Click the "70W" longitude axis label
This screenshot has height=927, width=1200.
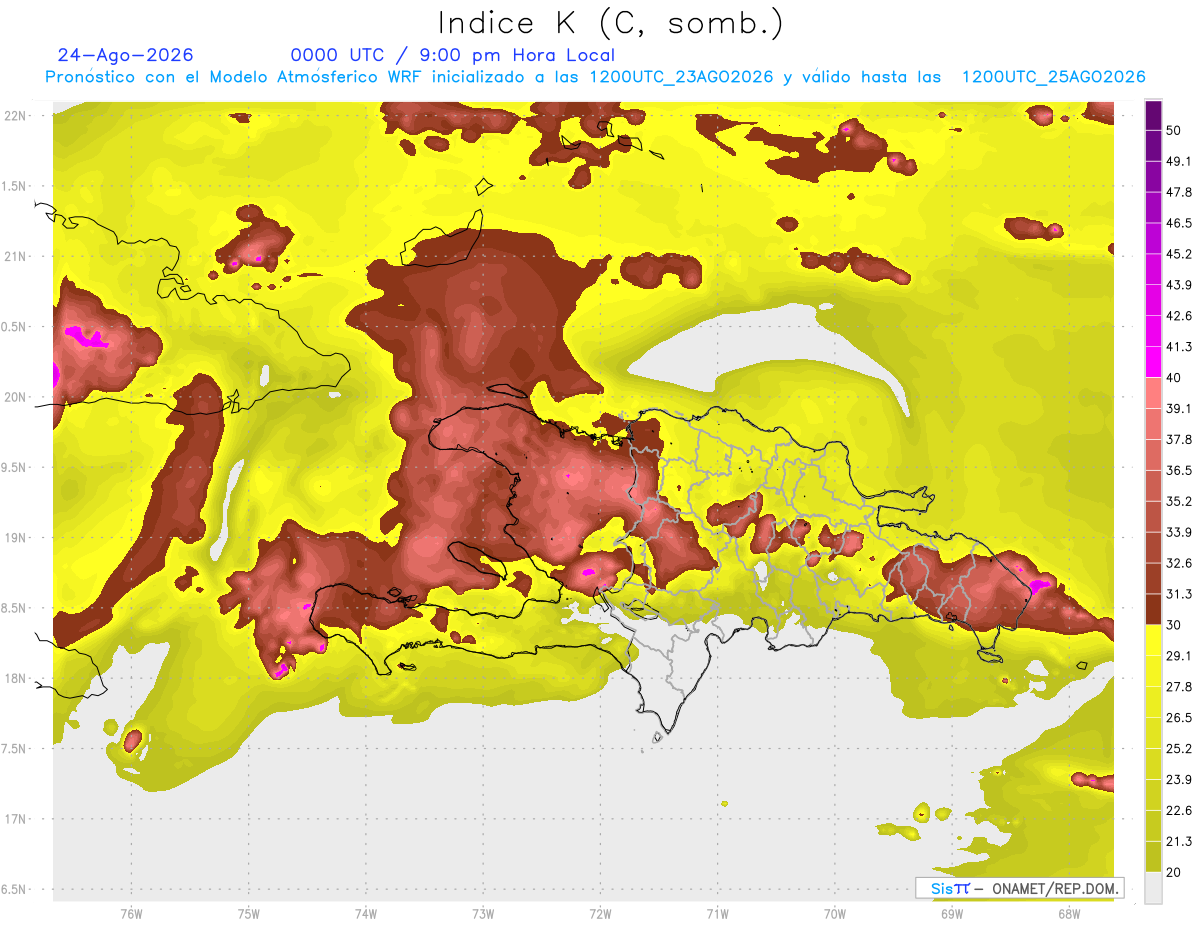[x=834, y=913]
